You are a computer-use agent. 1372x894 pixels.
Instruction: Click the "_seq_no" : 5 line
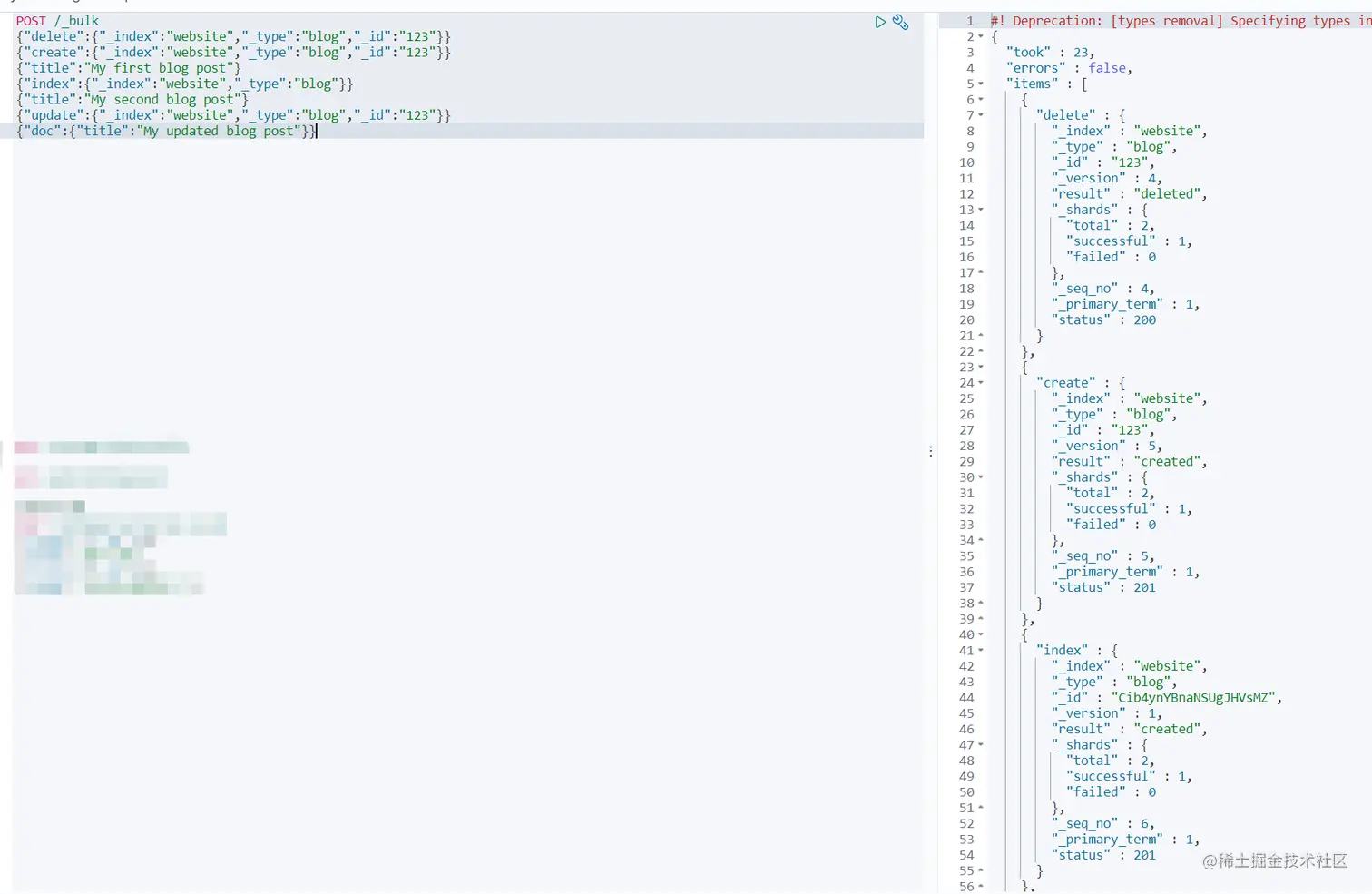[1103, 556]
